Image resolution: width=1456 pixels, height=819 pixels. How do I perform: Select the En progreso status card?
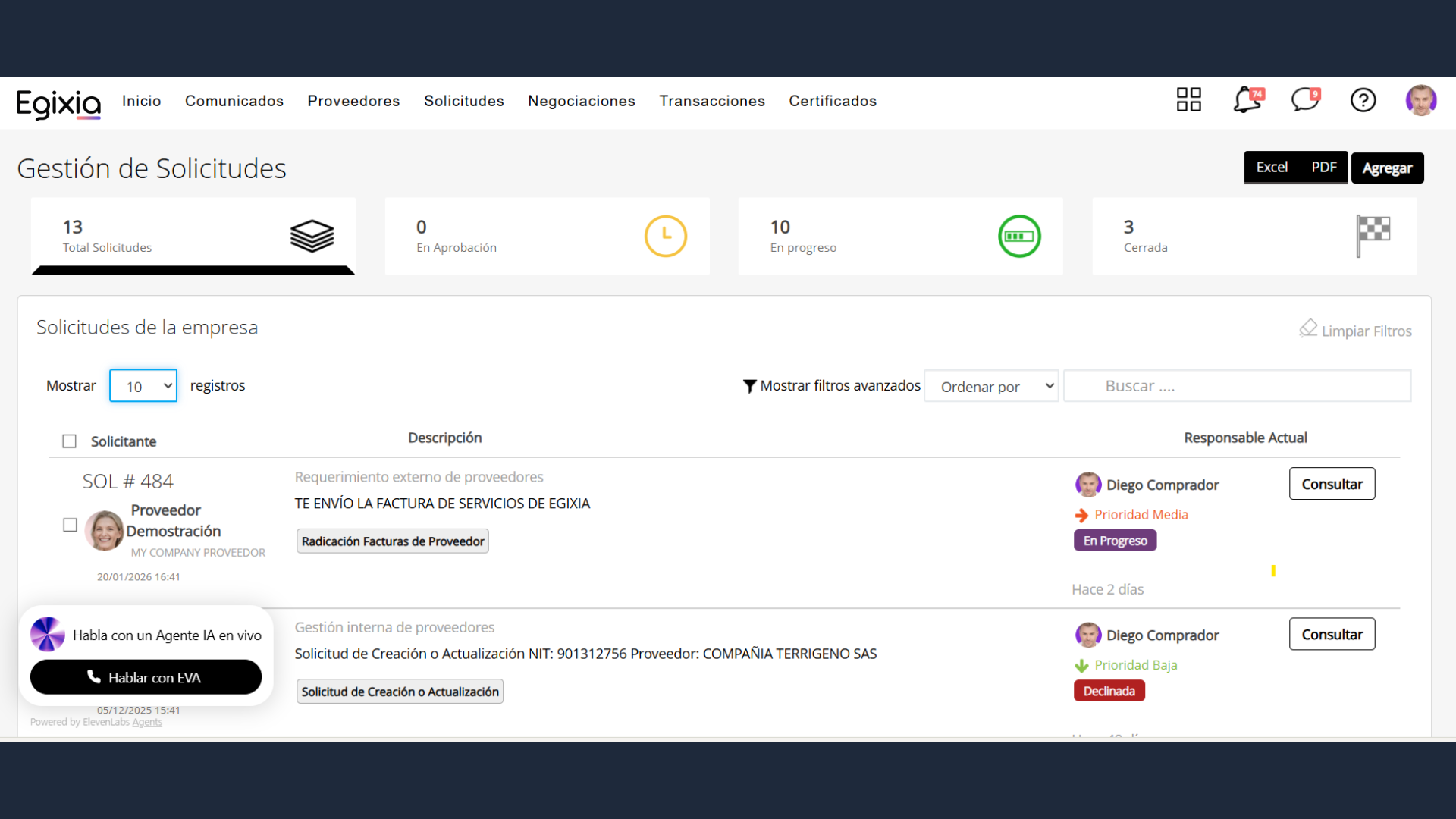click(899, 236)
